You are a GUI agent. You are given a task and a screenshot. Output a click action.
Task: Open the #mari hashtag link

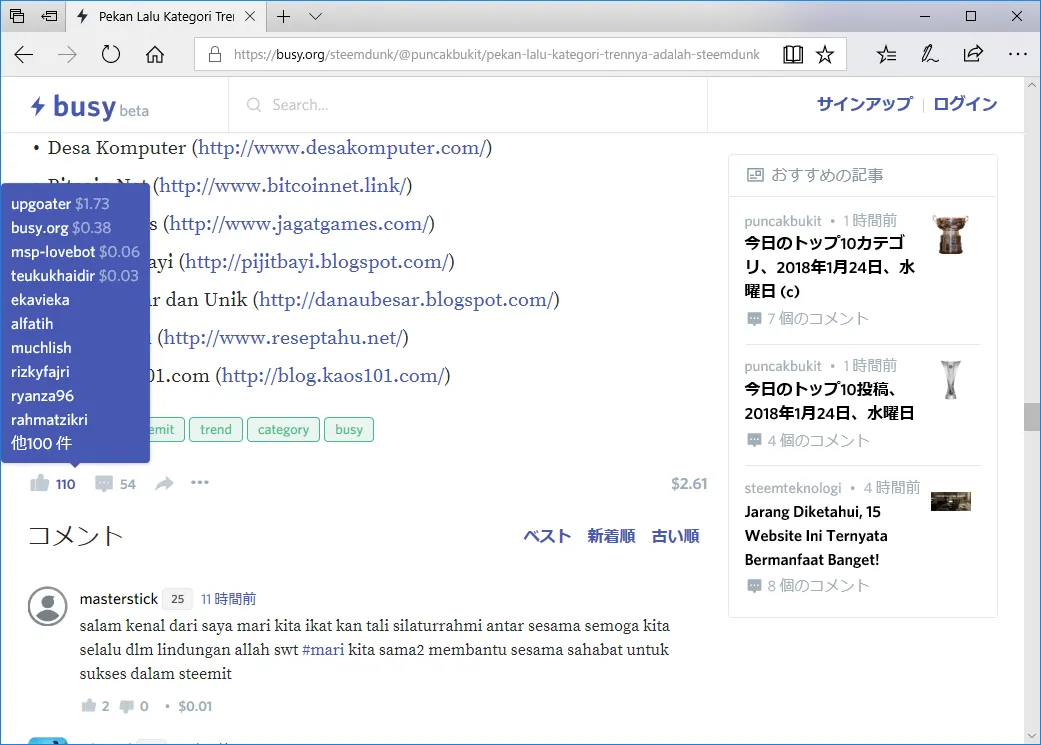coord(323,649)
